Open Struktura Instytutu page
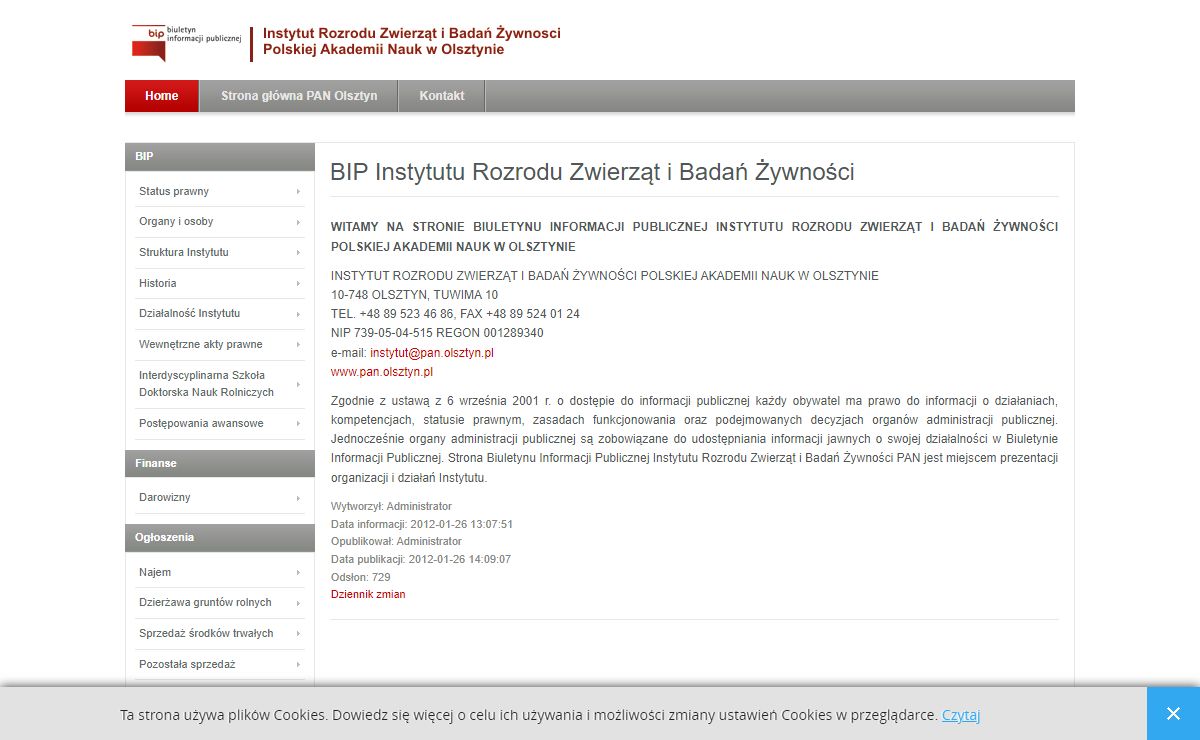 point(220,252)
